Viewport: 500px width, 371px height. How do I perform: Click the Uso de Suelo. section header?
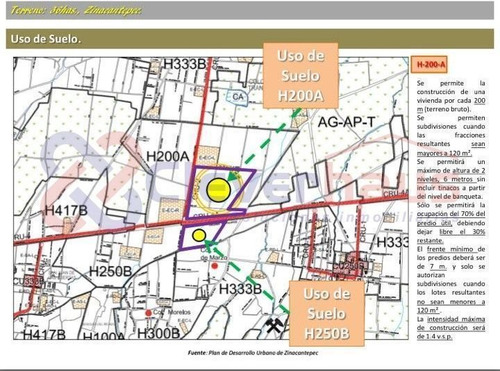pos(250,39)
